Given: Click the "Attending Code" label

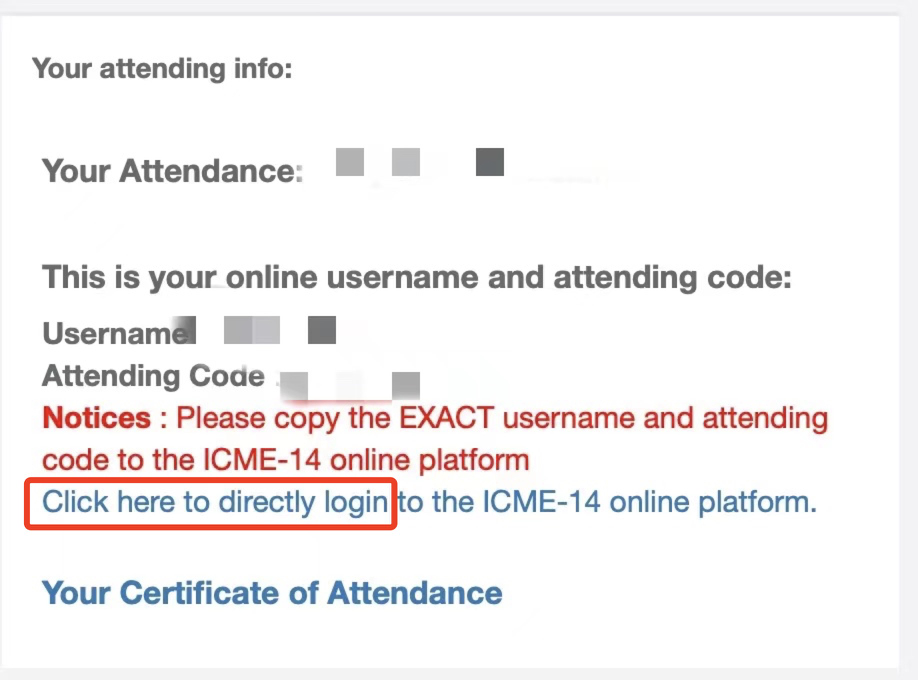Looking at the screenshot, I should (x=153, y=376).
